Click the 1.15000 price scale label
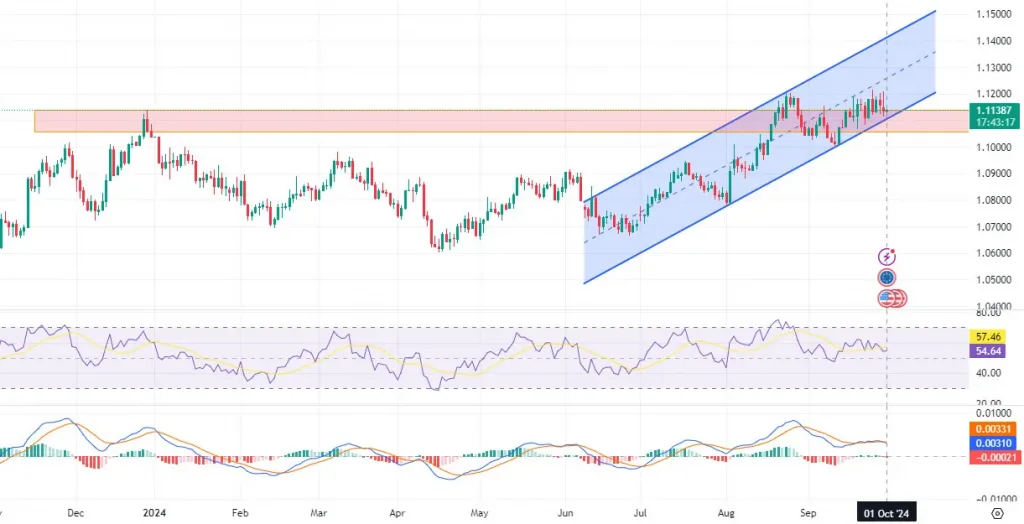1024x524 pixels. [993, 14]
